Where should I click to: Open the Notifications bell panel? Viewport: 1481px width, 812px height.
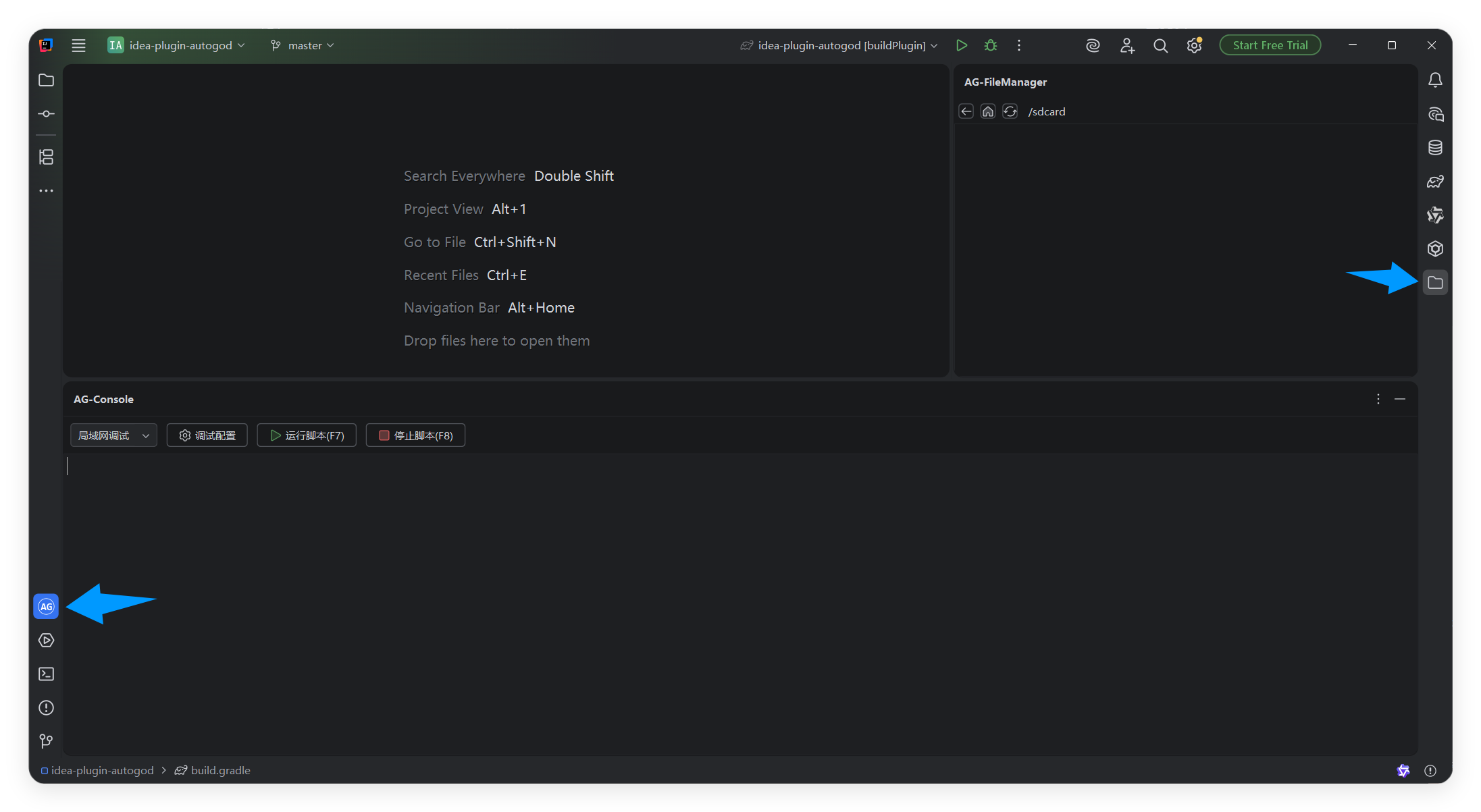point(1435,80)
